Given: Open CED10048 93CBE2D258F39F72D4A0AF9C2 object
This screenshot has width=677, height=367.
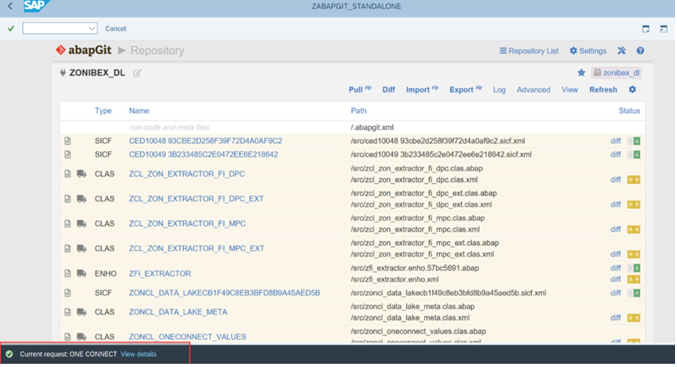Looking at the screenshot, I should point(206,141).
